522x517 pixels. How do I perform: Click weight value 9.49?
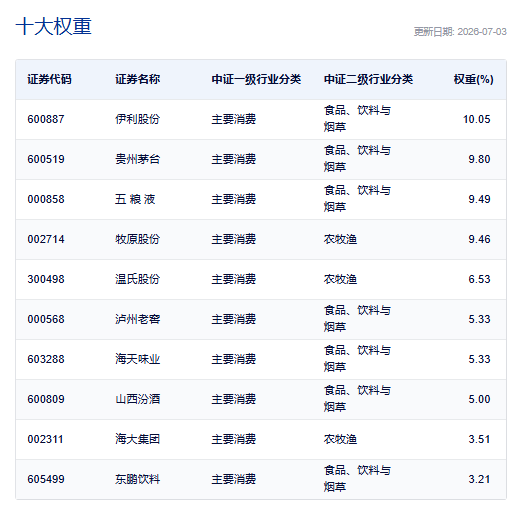pyautogui.click(x=479, y=199)
